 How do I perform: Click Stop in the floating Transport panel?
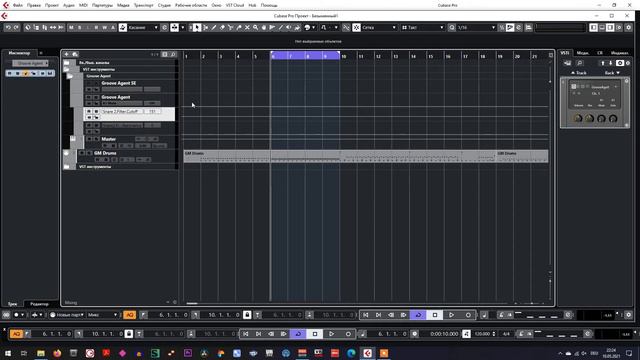(x=315, y=334)
